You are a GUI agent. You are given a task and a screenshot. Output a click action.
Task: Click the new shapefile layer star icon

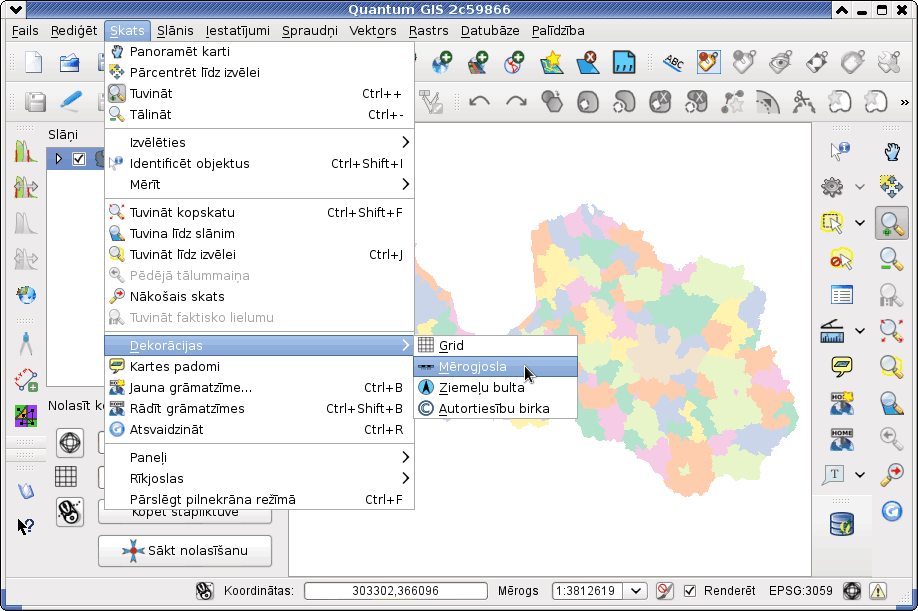click(x=552, y=62)
